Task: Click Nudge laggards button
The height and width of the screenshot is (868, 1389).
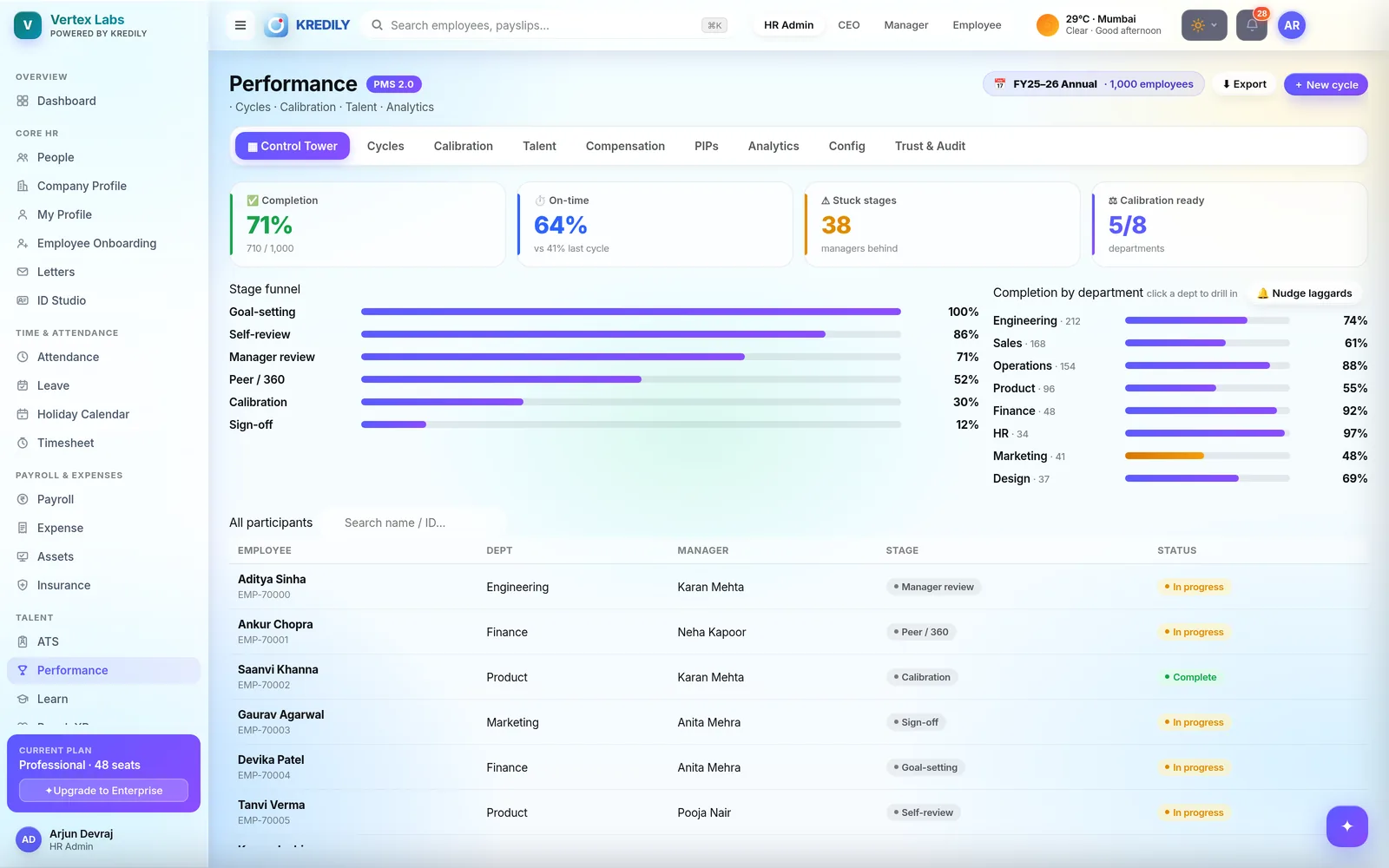Action: [x=1304, y=293]
